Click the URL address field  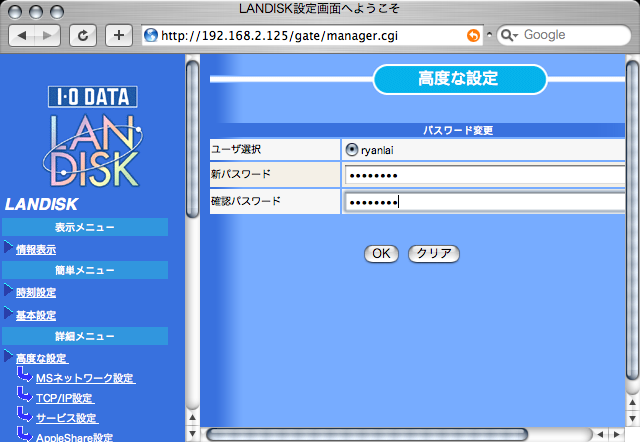312,36
